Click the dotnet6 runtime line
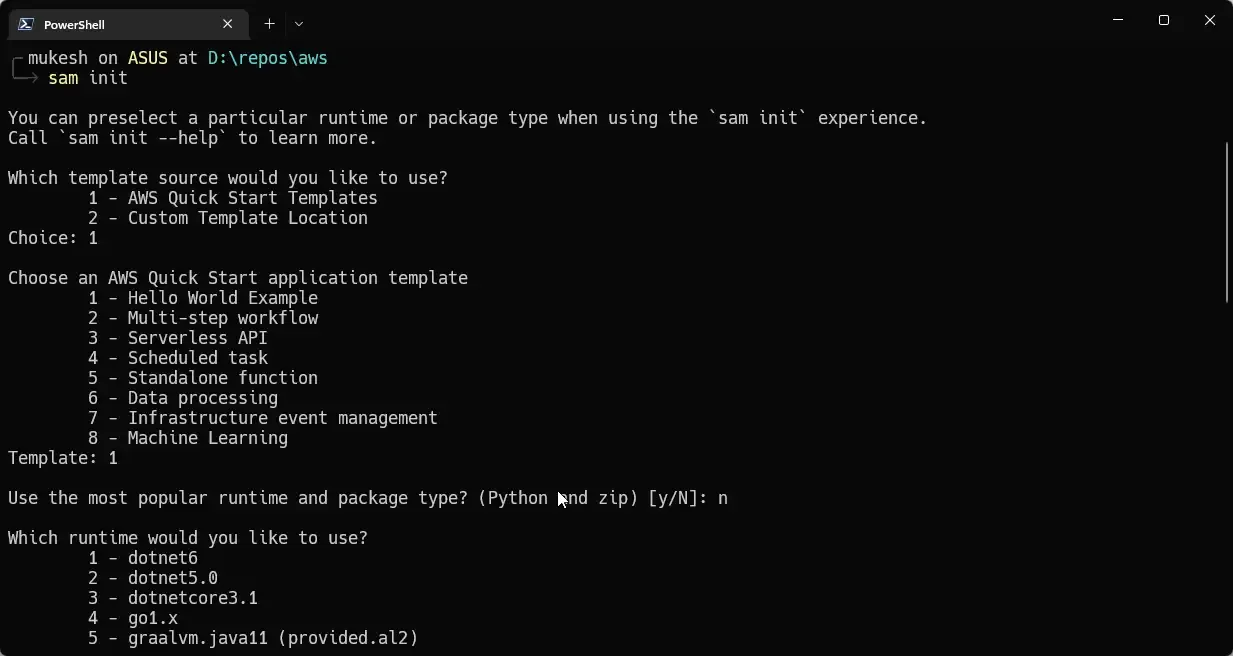The height and width of the screenshot is (656, 1233). 161,557
